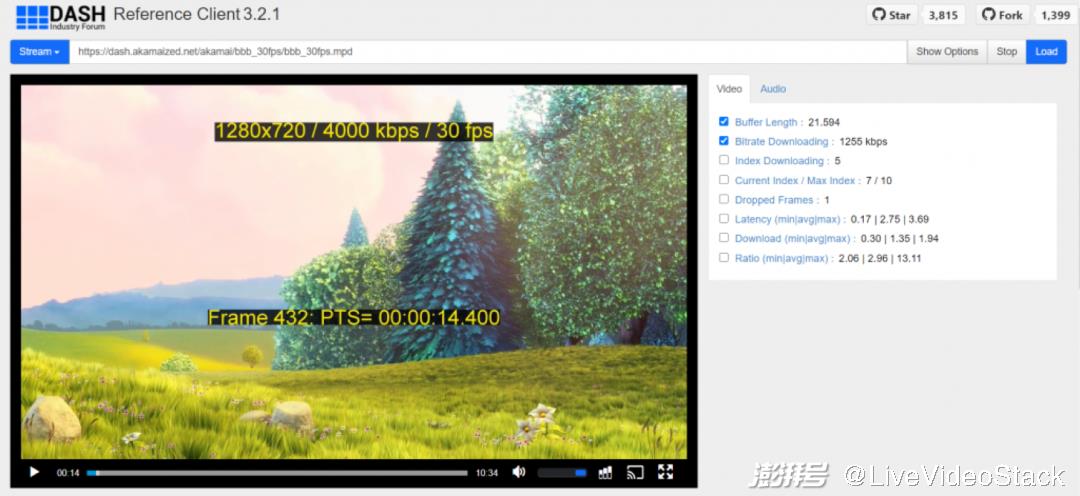The height and width of the screenshot is (496, 1080).
Task: Play the video with the play icon
Action: coord(34,473)
